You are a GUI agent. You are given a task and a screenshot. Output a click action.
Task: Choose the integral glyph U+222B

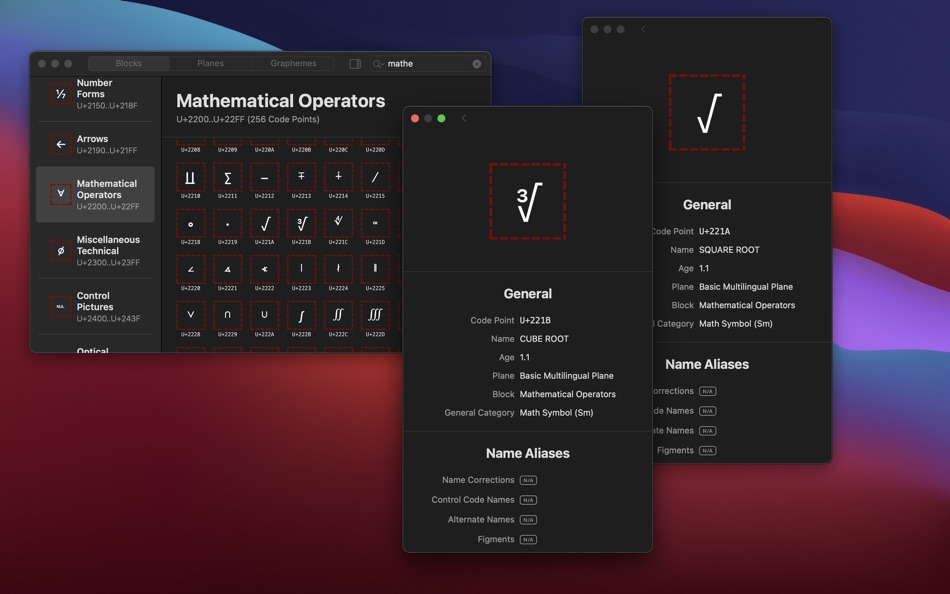click(x=301, y=316)
